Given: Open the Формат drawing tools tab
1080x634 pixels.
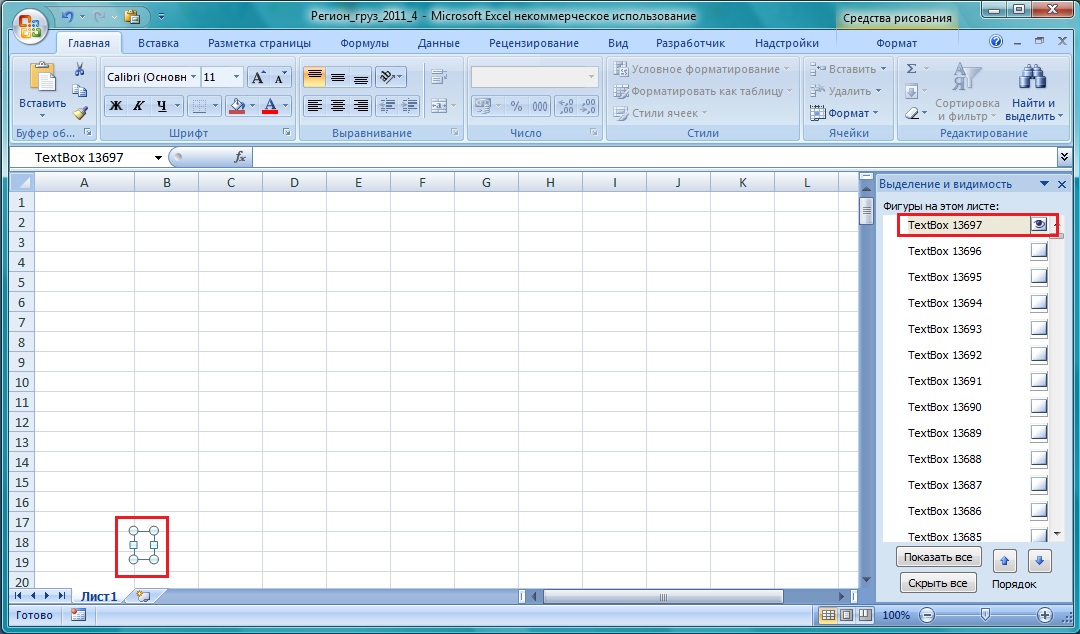Looking at the screenshot, I should 896,43.
